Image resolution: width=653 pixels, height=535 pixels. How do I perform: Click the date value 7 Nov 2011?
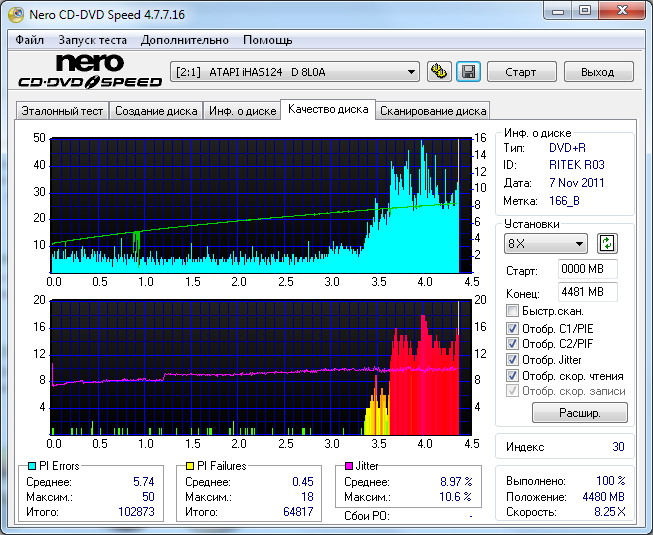point(576,182)
